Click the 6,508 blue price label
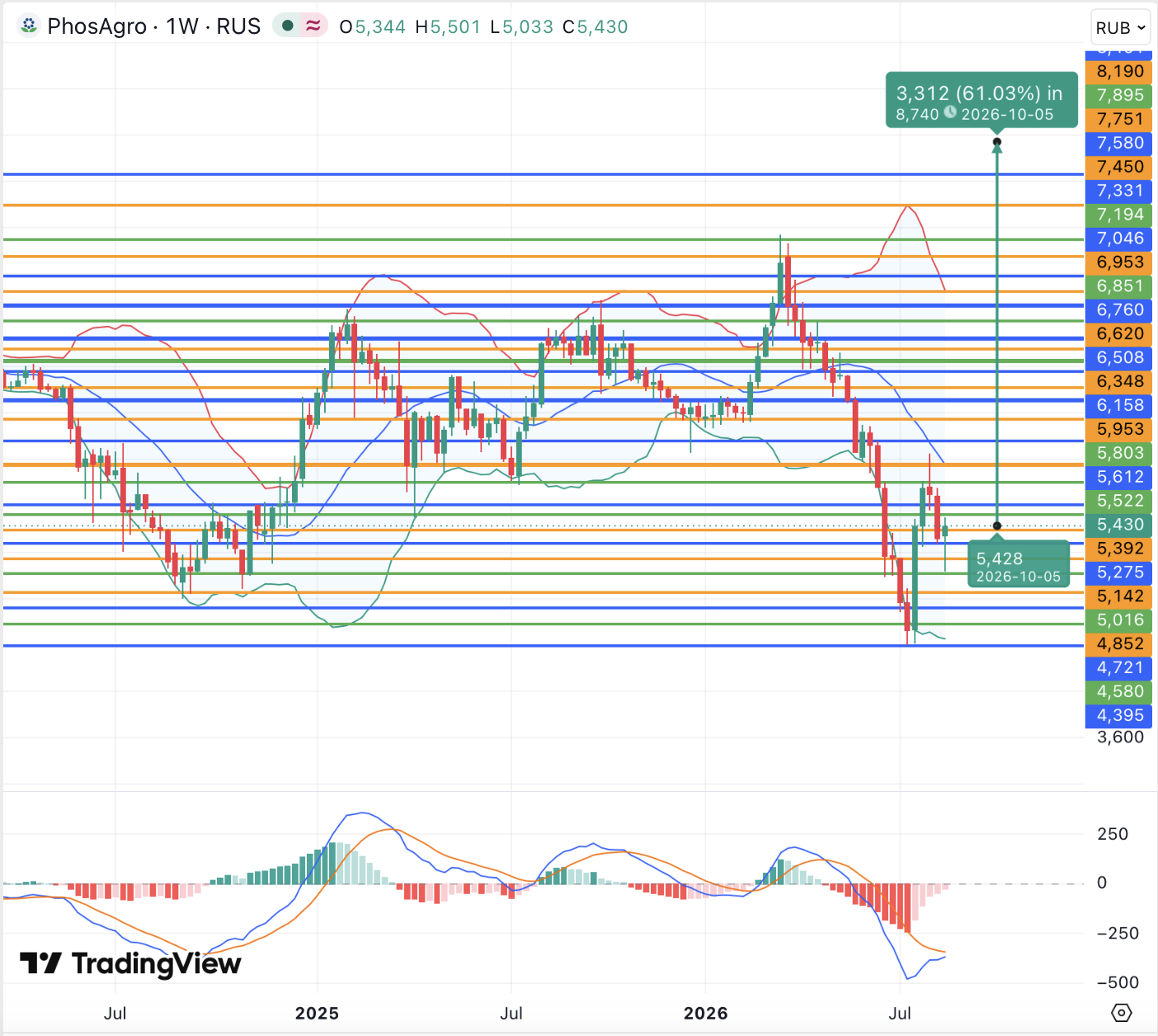1158x1036 pixels. pyautogui.click(x=1119, y=359)
